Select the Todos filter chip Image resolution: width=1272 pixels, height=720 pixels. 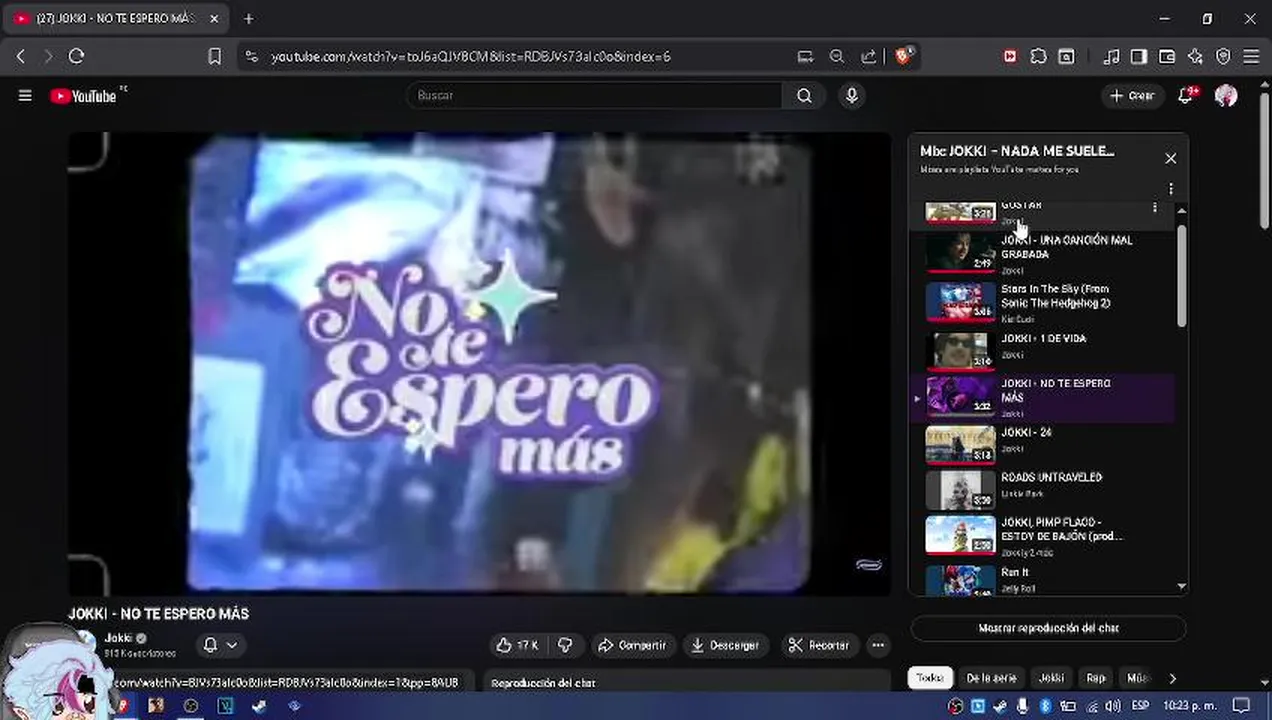pos(930,678)
